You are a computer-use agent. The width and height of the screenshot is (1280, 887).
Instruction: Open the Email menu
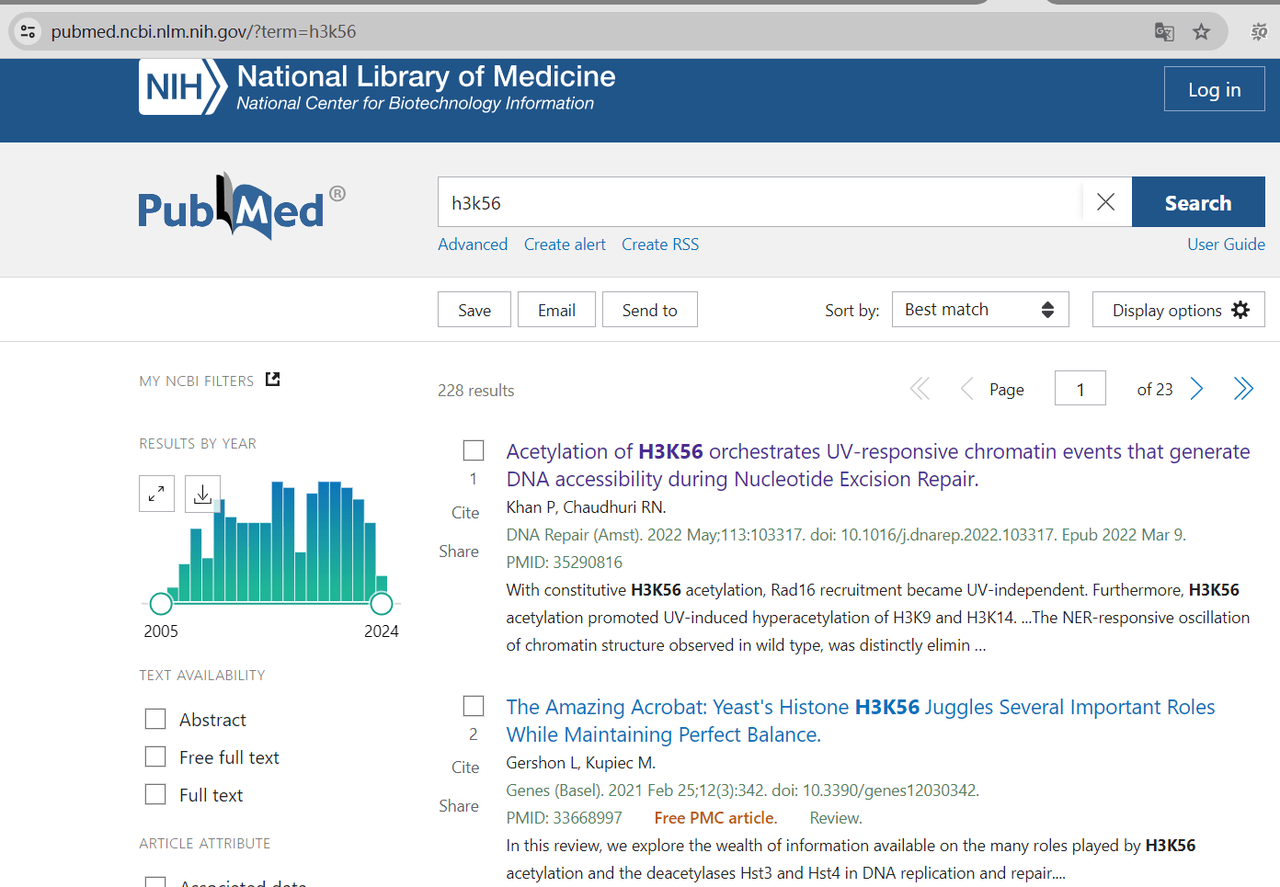(556, 309)
